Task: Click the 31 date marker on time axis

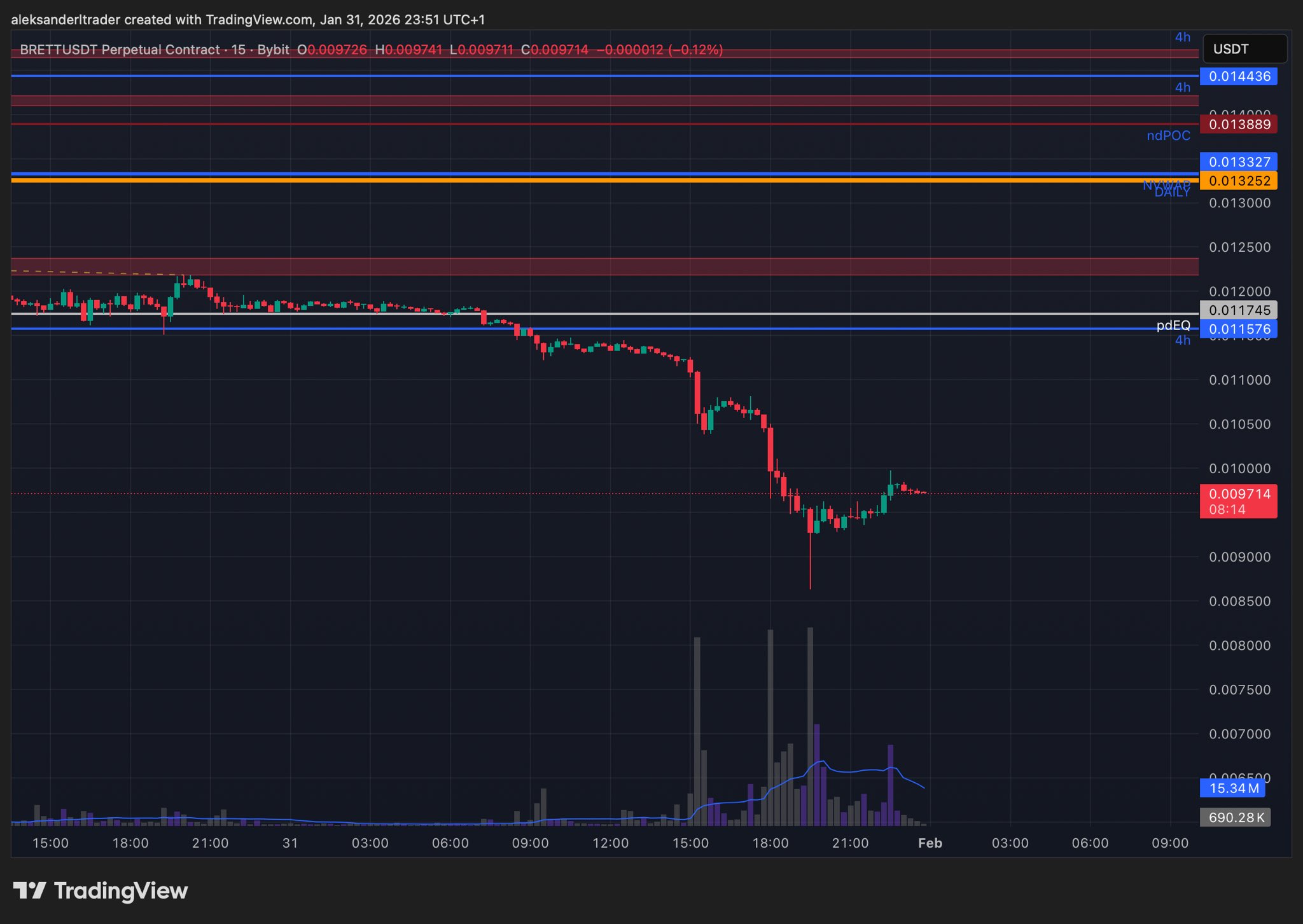Action: point(290,843)
